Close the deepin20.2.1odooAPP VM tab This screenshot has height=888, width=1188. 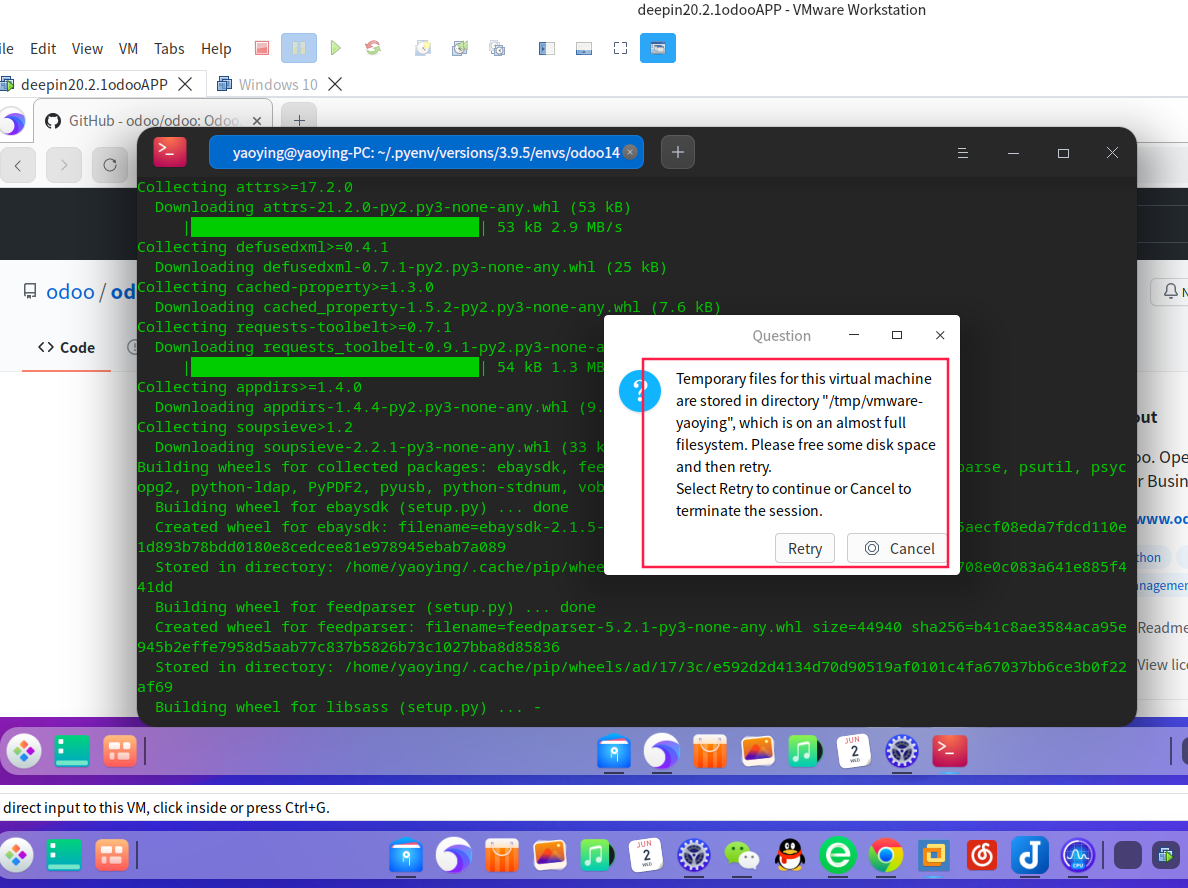pos(185,84)
